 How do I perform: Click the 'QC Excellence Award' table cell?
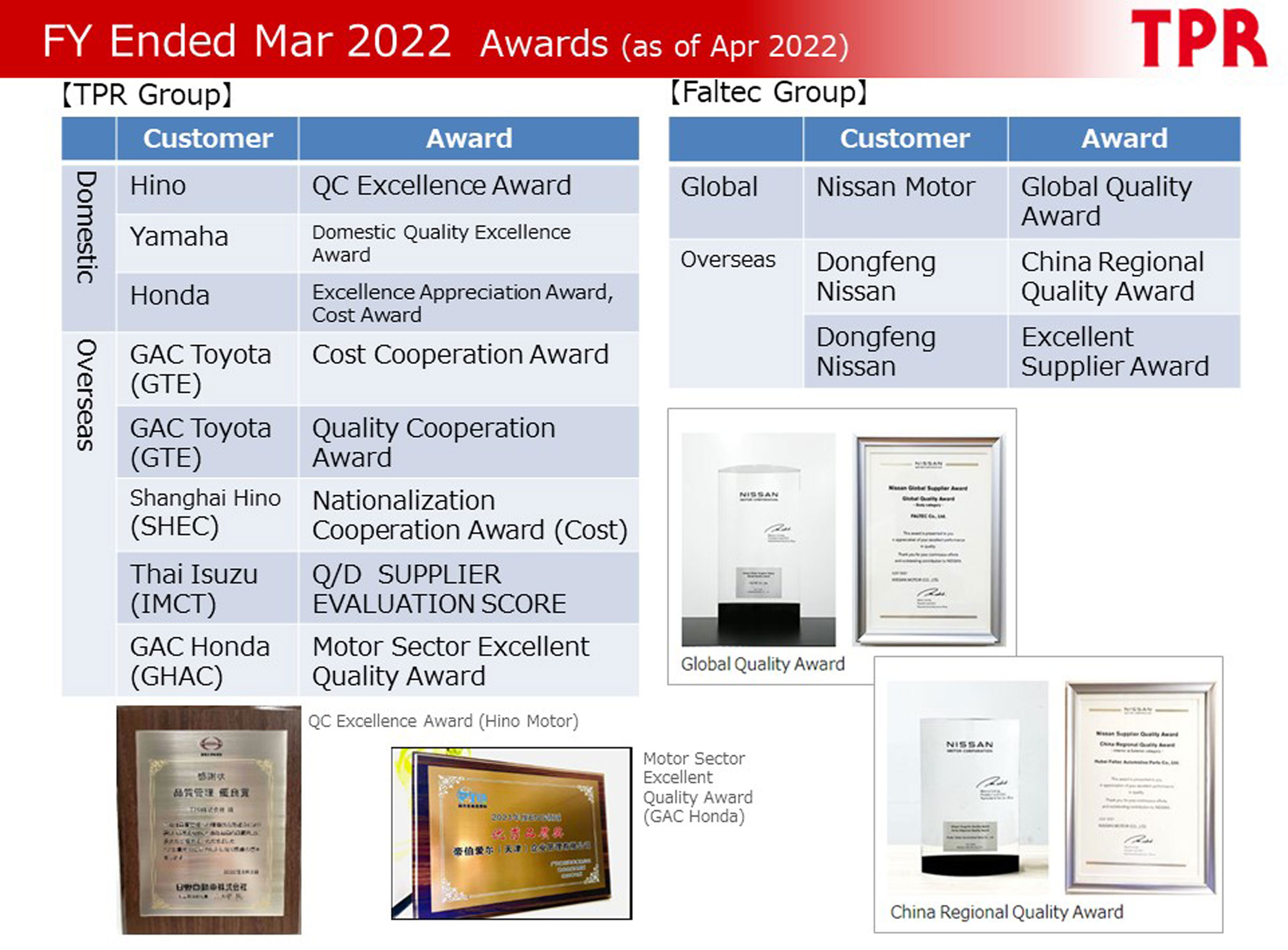pyautogui.click(x=469, y=189)
